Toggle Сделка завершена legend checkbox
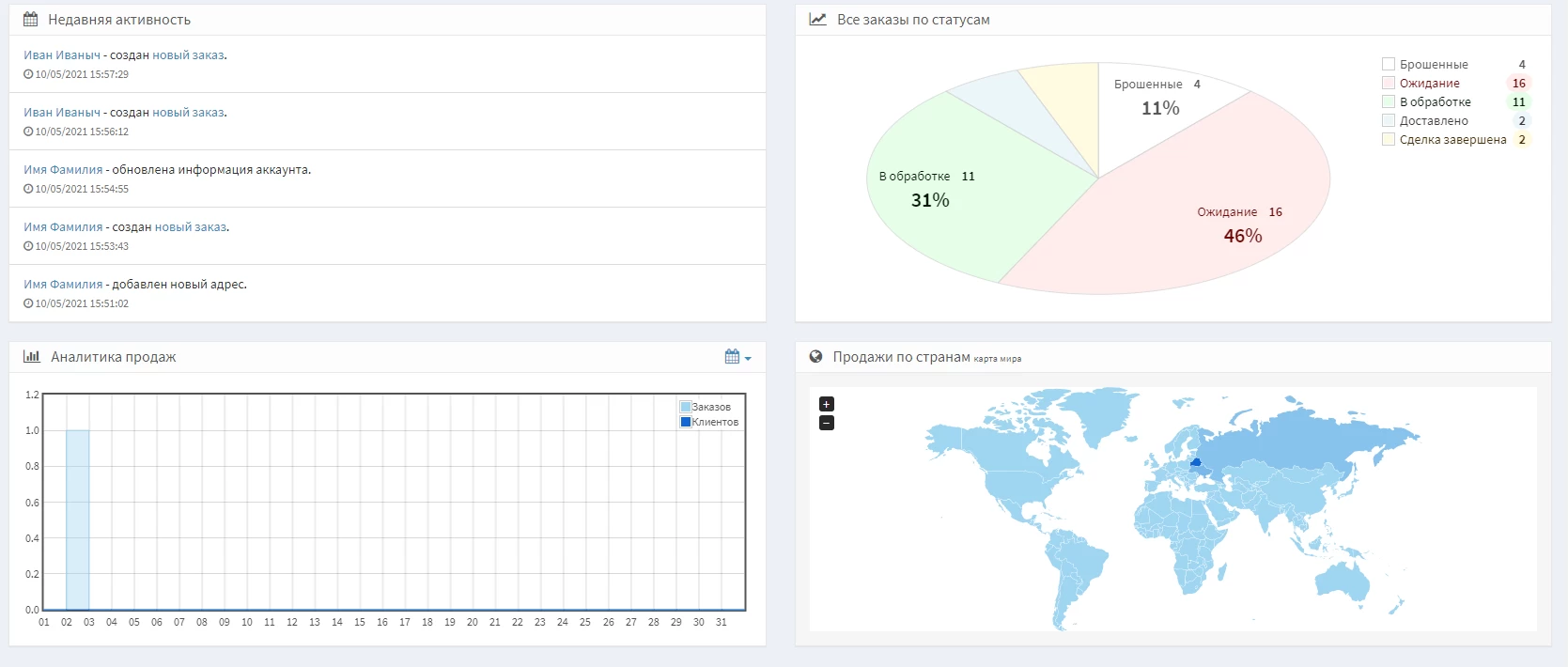1568x667 pixels. [x=1389, y=139]
